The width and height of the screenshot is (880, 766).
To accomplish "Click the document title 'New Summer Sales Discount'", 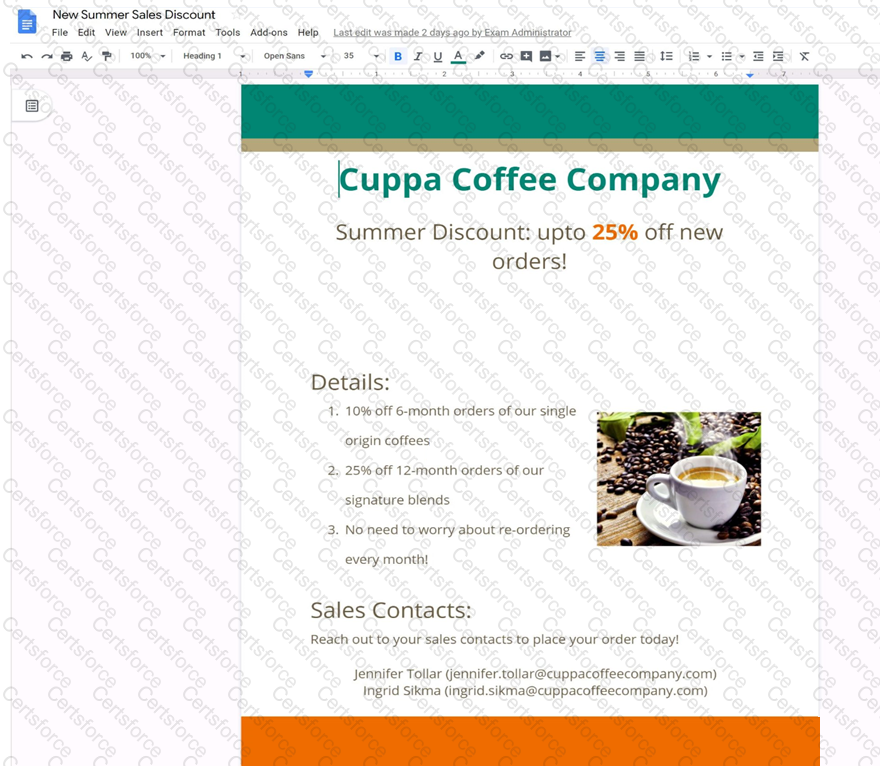I will click(134, 14).
